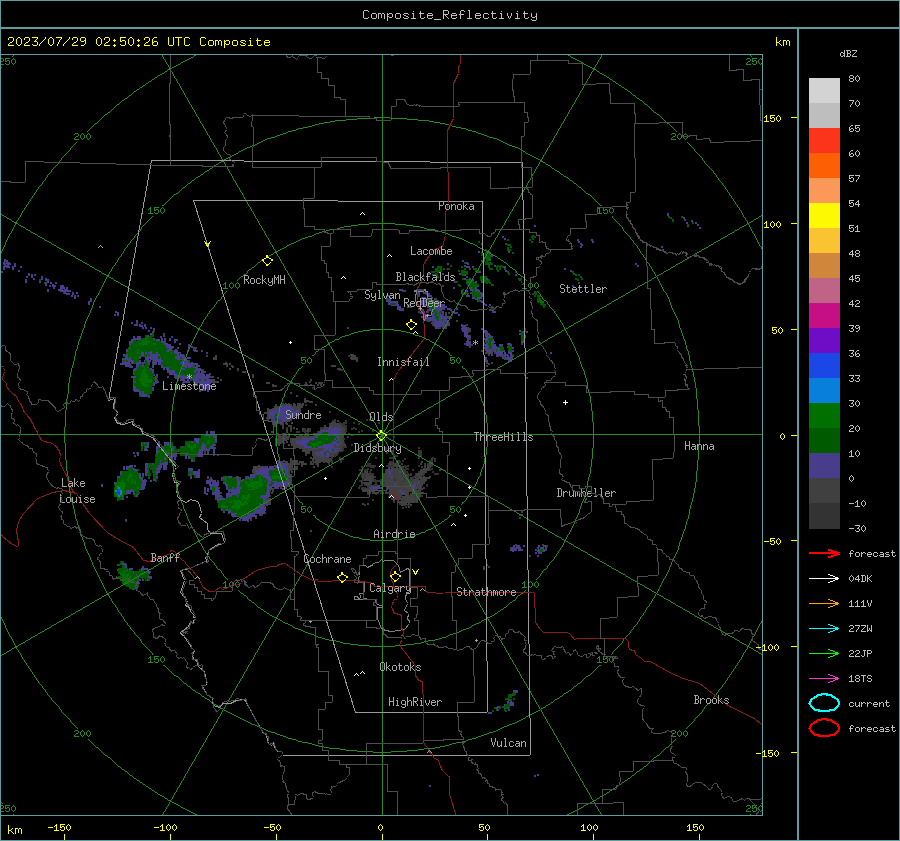Click the -150 tick on bottom km axis

click(x=59, y=827)
